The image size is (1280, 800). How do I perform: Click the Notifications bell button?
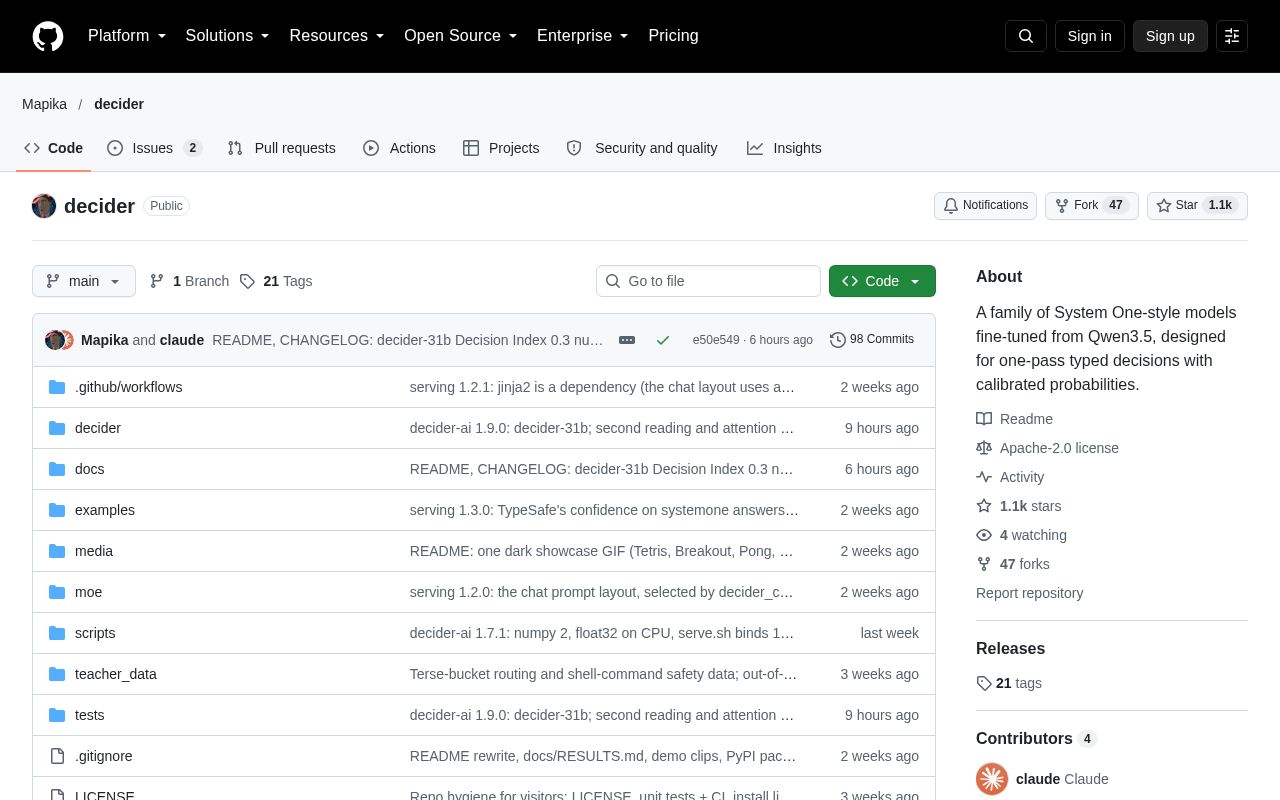pyautogui.click(x=985, y=206)
